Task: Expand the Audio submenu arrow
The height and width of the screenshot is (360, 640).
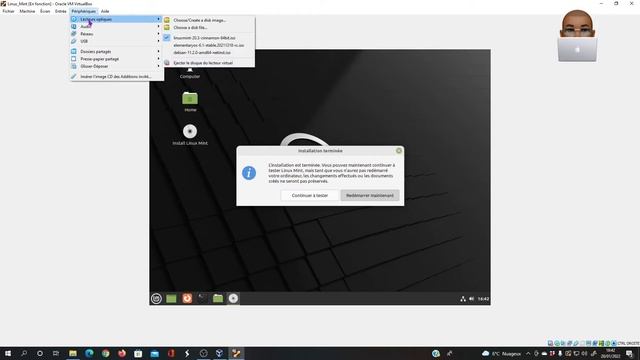Action: (158, 27)
